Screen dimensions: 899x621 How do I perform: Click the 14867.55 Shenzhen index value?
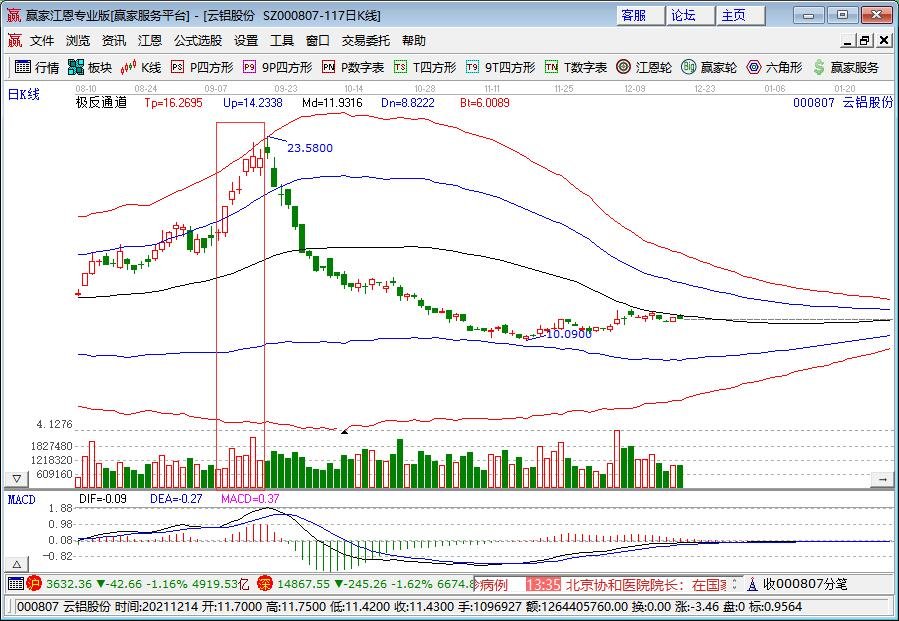point(303,584)
